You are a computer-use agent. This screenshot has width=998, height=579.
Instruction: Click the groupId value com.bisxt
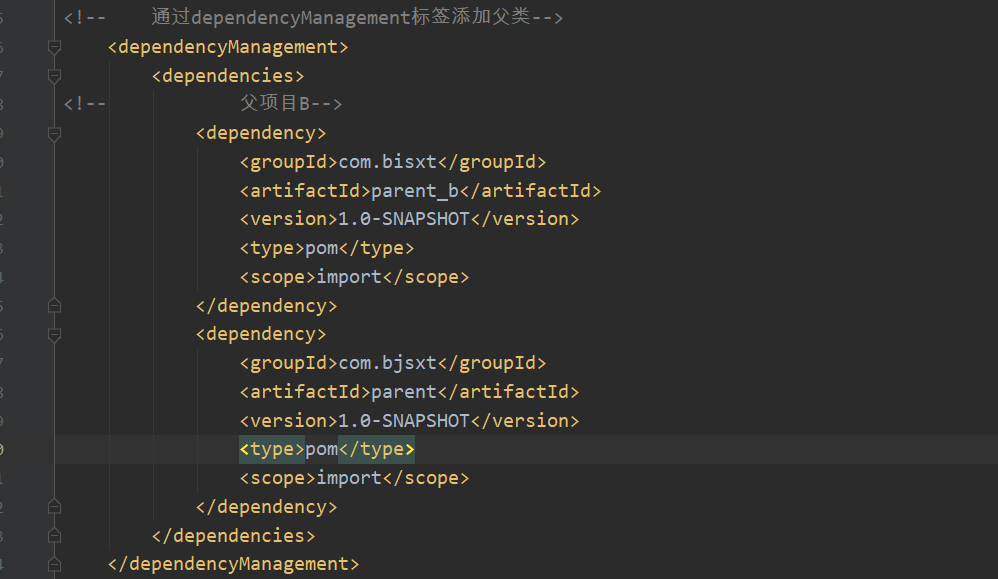[x=387, y=162]
